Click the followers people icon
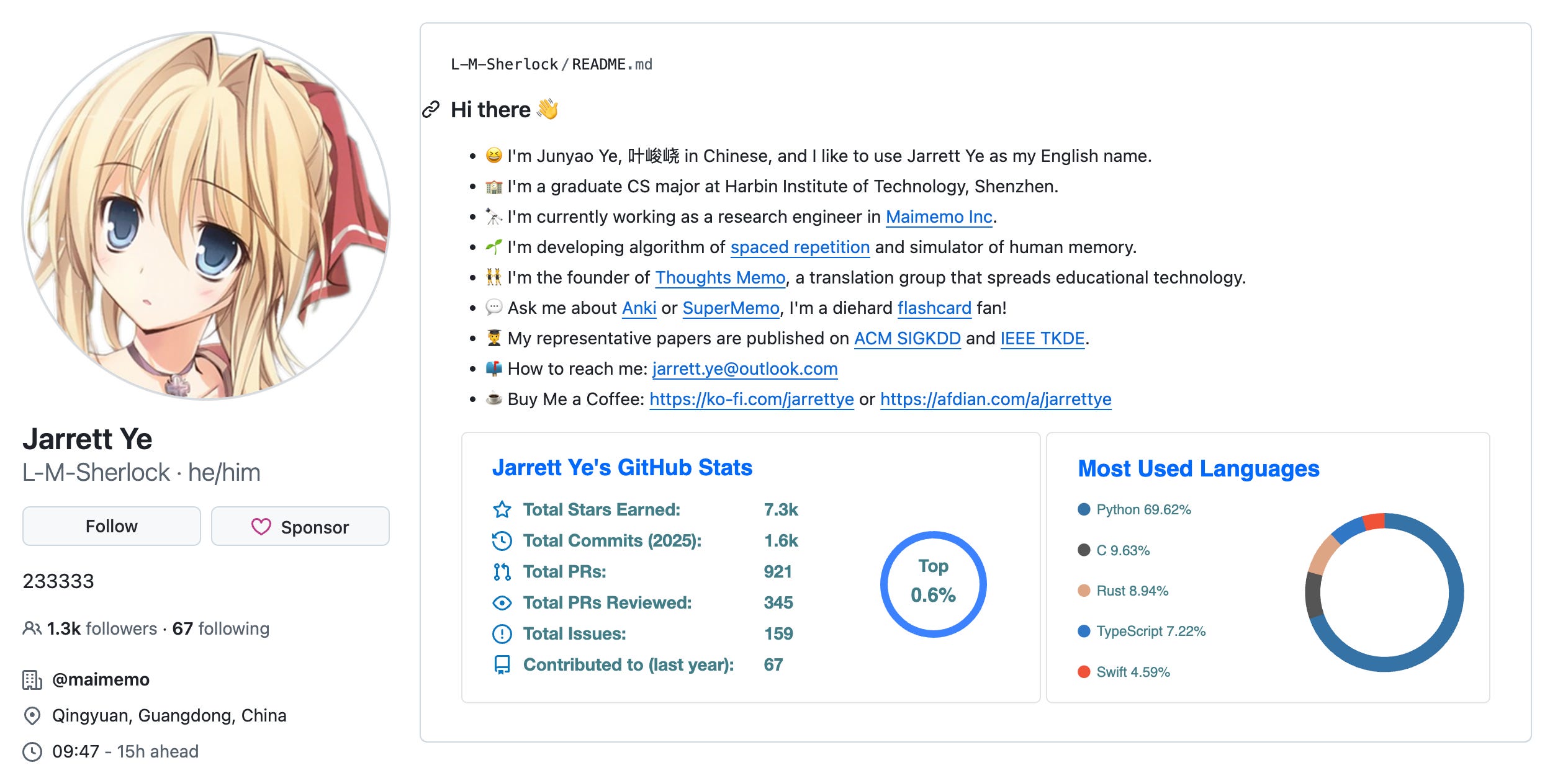 pos(32,628)
